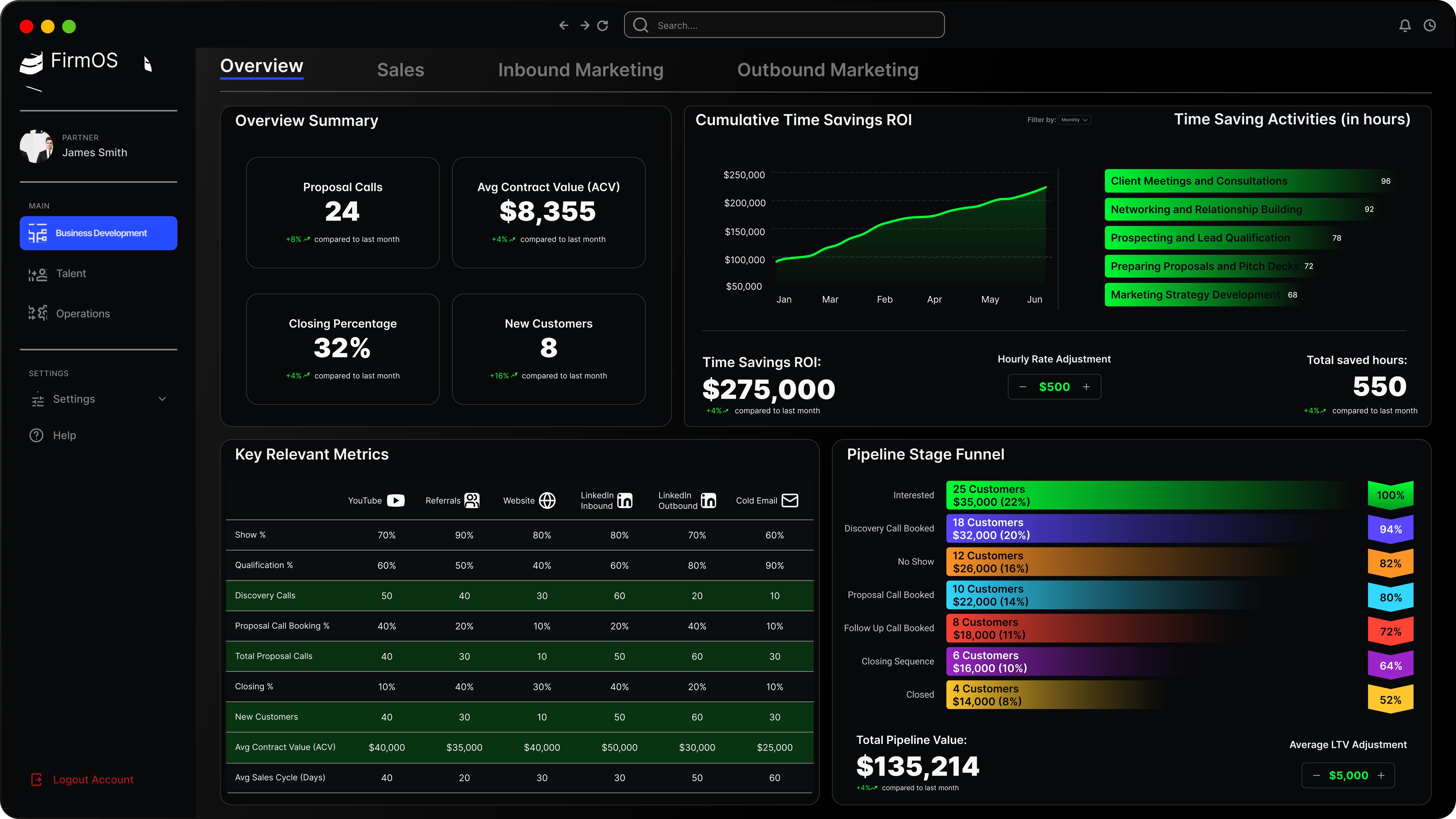Image resolution: width=1456 pixels, height=819 pixels.
Task: Click the Referrals people icon
Action: click(x=472, y=500)
